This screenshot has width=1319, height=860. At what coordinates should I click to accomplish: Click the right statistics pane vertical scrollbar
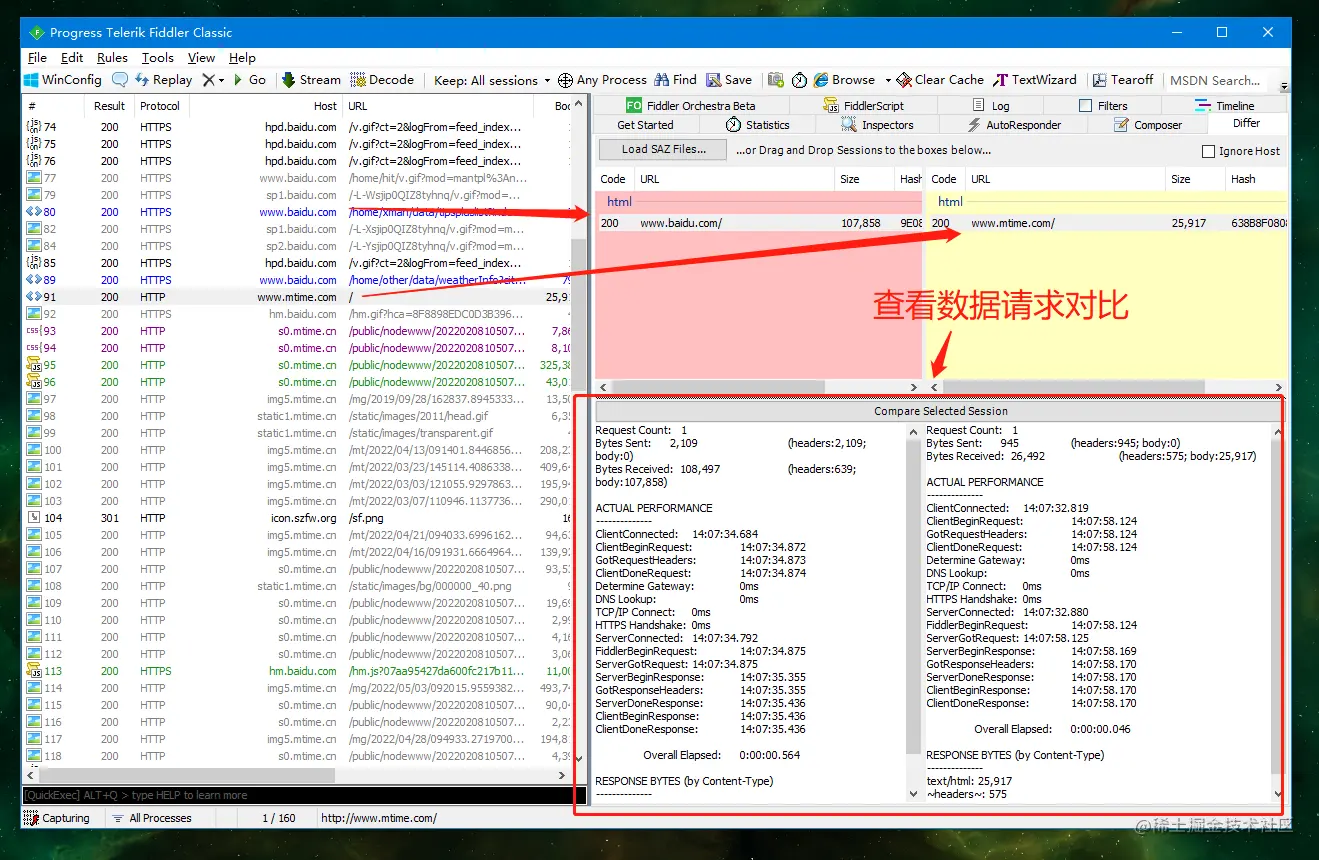click(1276, 612)
